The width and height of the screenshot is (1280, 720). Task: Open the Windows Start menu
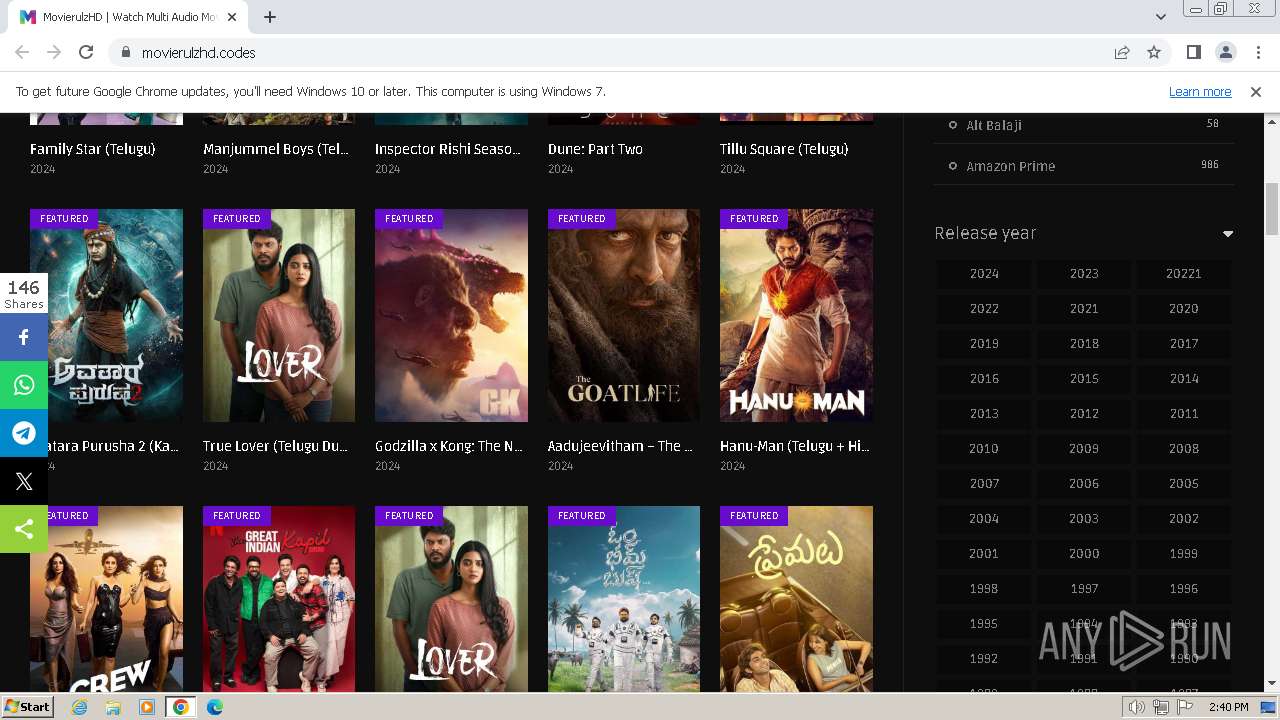point(27,707)
